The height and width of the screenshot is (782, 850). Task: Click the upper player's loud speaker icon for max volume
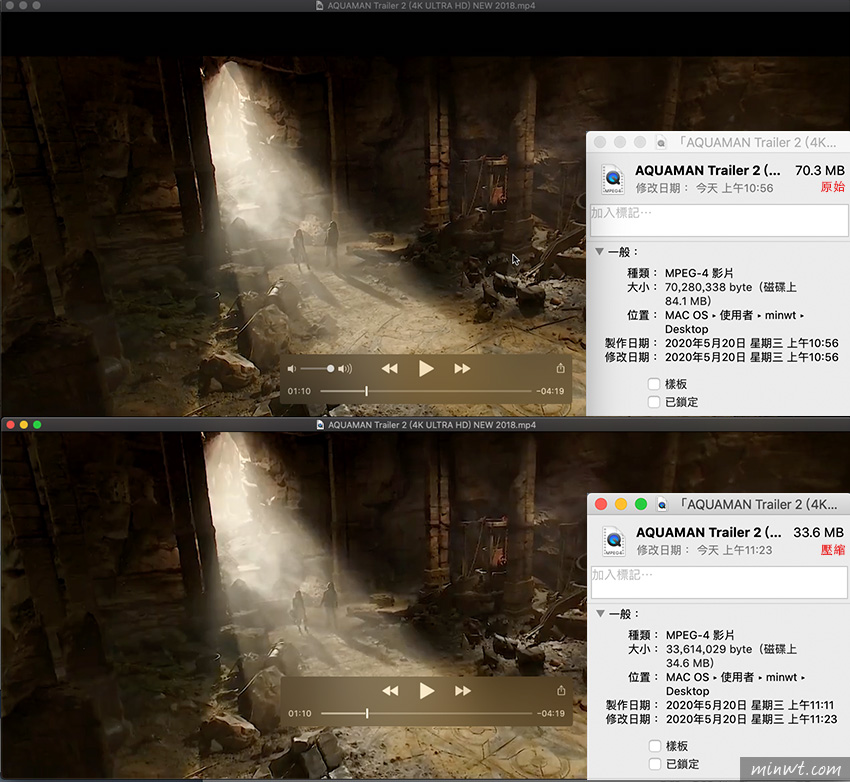tap(345, 369)
